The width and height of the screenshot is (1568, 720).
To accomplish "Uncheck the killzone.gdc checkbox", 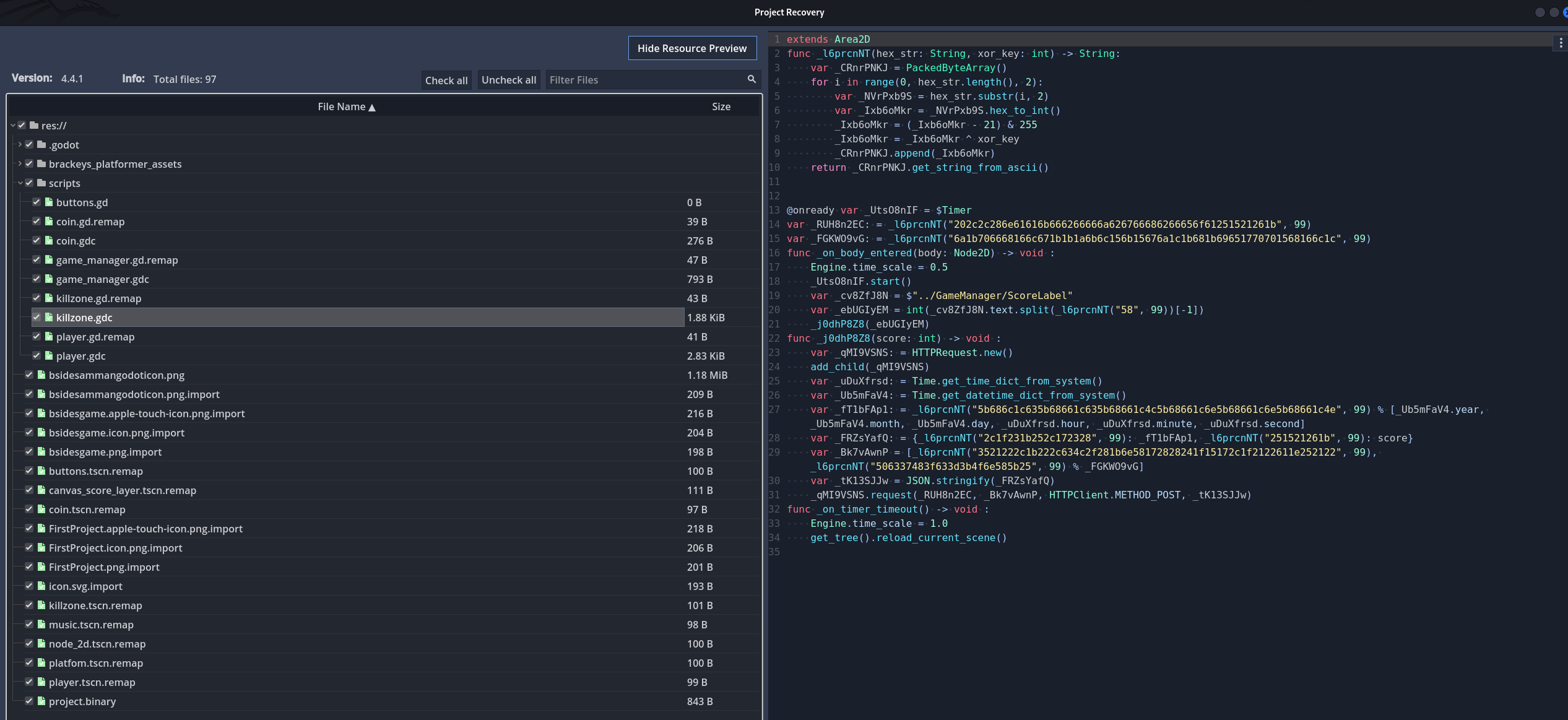I will 37,317.
